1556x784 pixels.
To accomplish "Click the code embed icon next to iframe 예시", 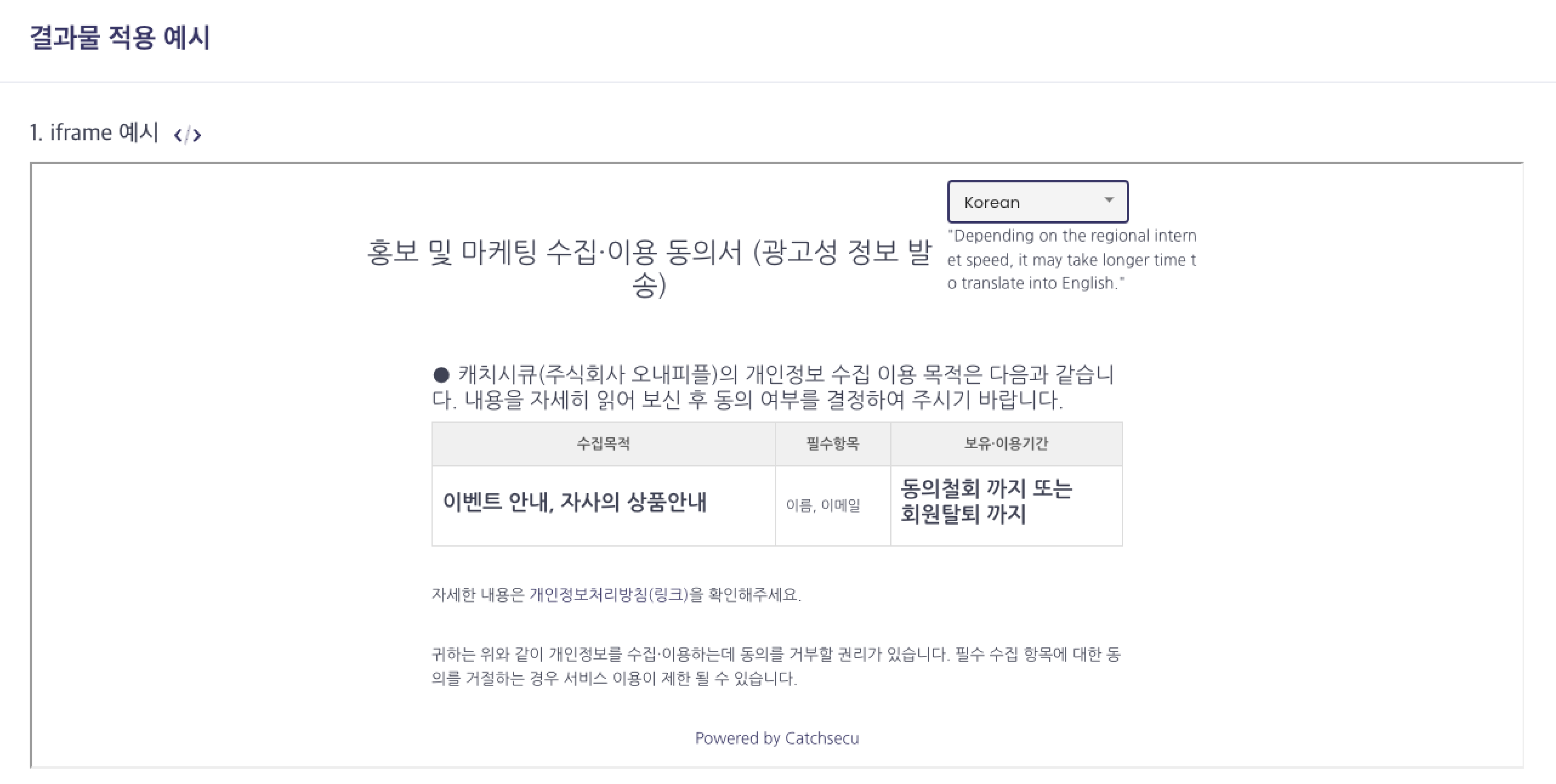I will 187,134.
